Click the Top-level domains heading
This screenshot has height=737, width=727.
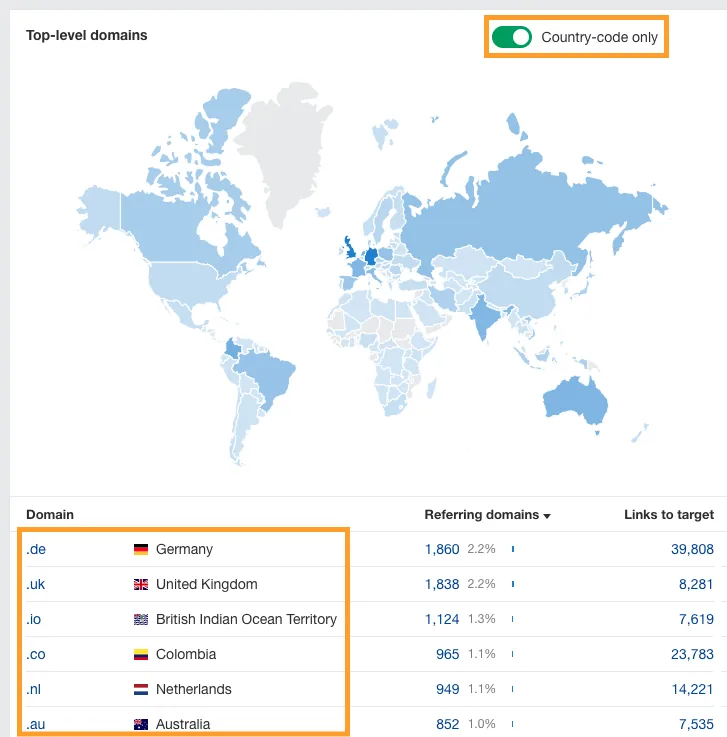coord(86,35)
